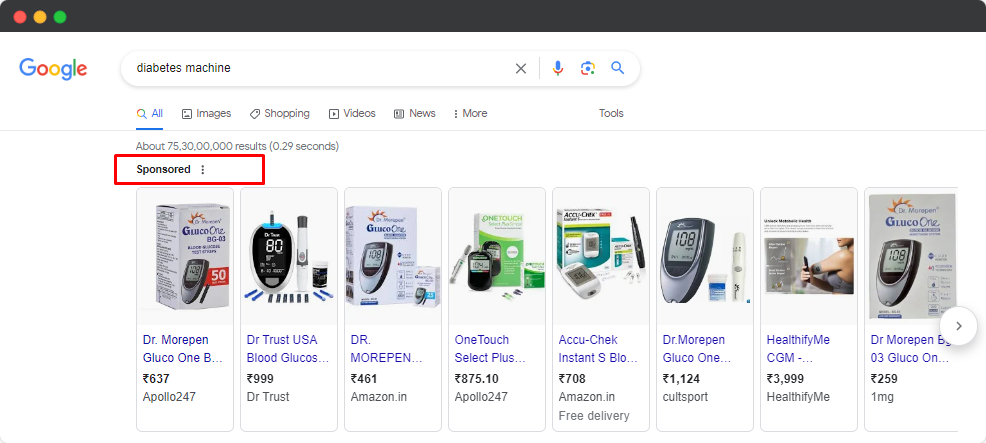
Task: Click the Dr Trust glucometer kit image
Action: click(289, 256)
